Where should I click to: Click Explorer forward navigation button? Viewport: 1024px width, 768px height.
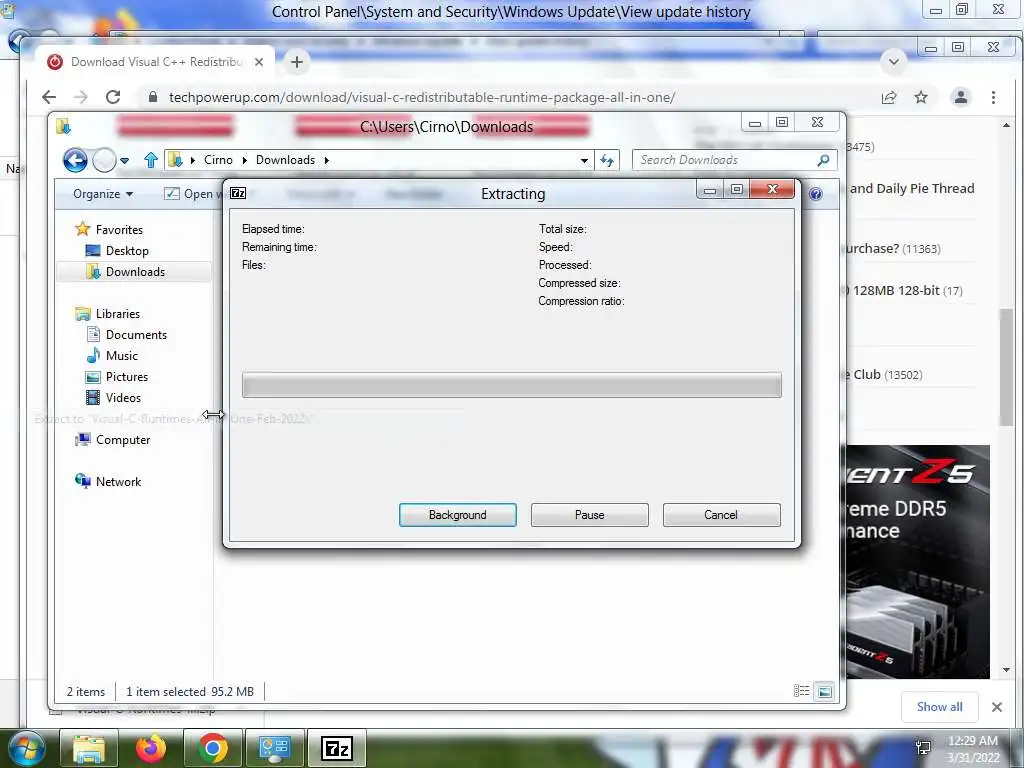pos(104,160)
